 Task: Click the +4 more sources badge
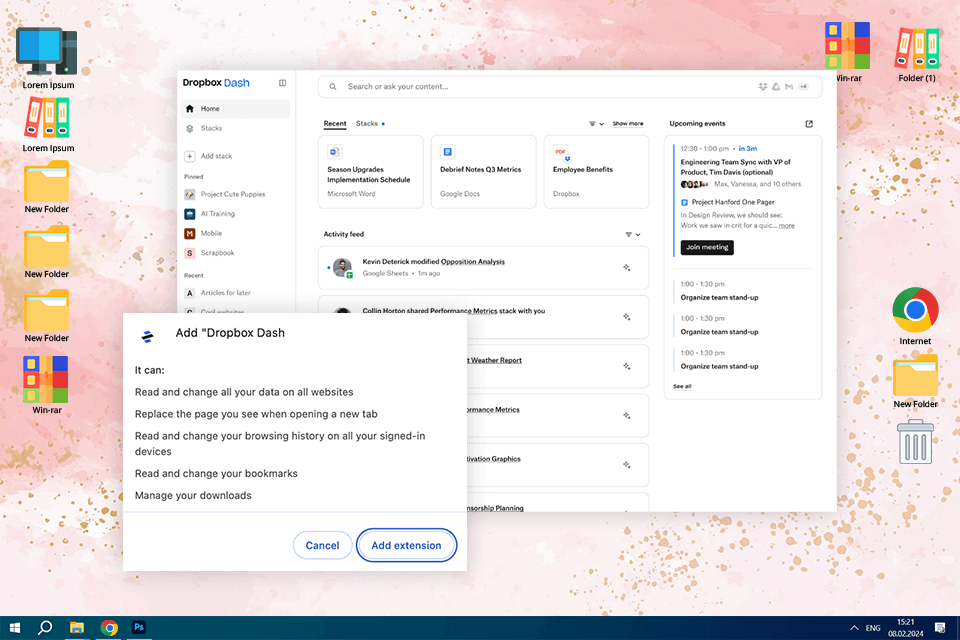tap(803, 86)
